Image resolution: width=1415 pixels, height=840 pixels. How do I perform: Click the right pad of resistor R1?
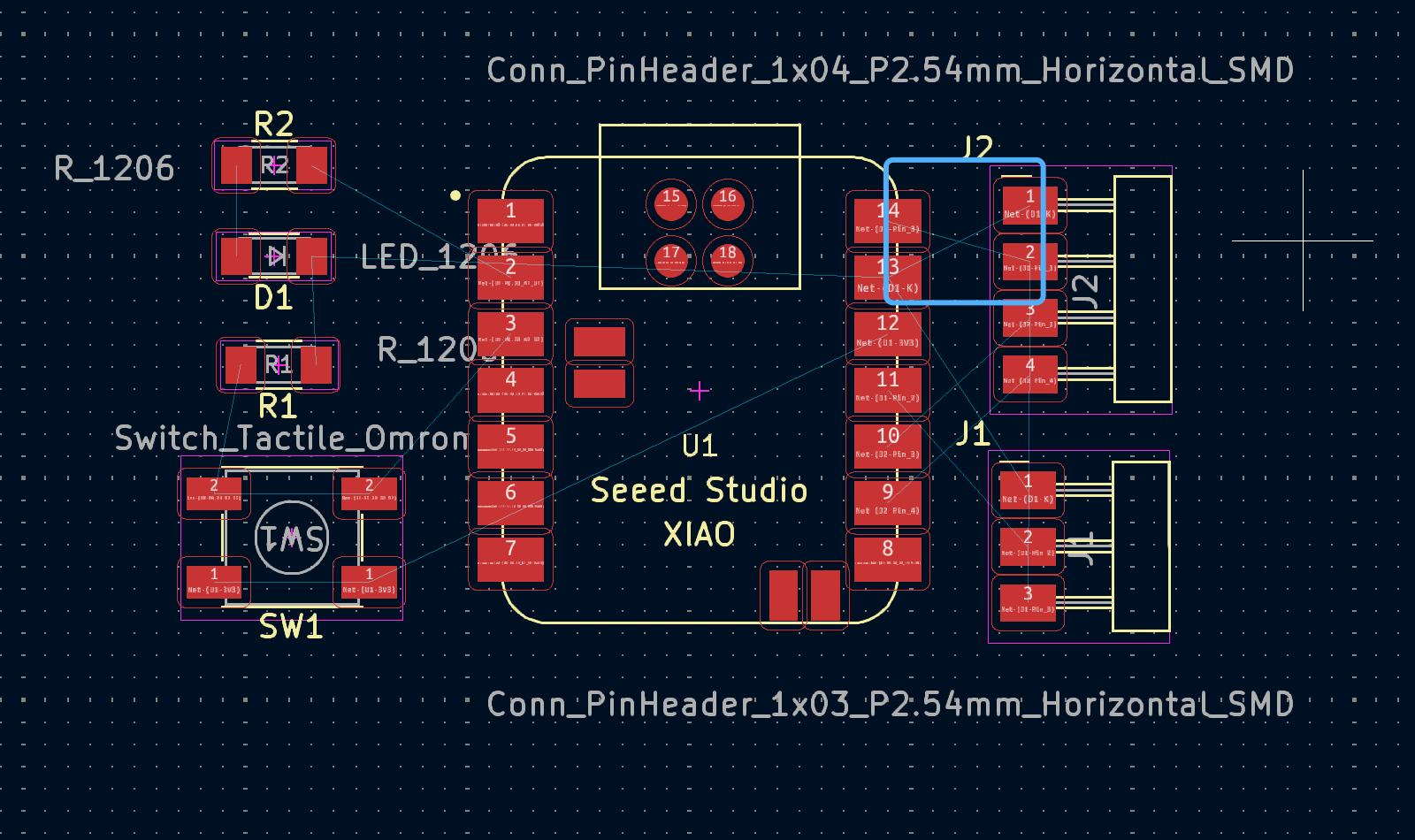pos(317,365)
